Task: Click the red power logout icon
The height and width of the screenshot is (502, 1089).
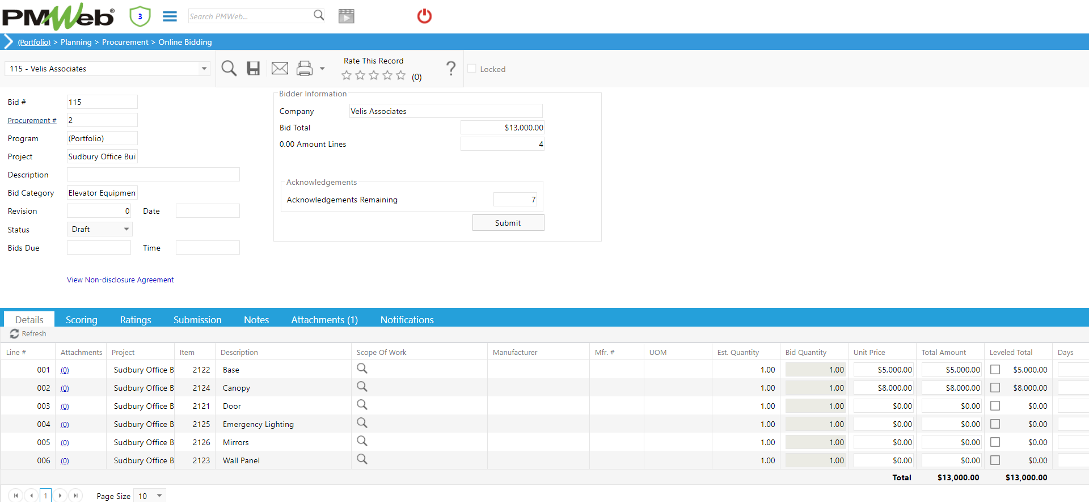Action: click(424, 15)
